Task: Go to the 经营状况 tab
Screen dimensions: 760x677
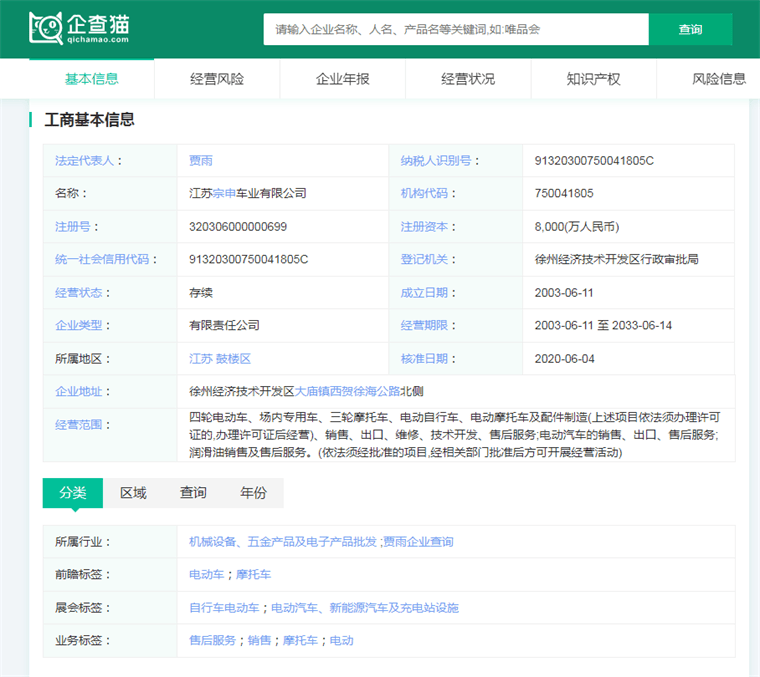Action: coord(468,79)
